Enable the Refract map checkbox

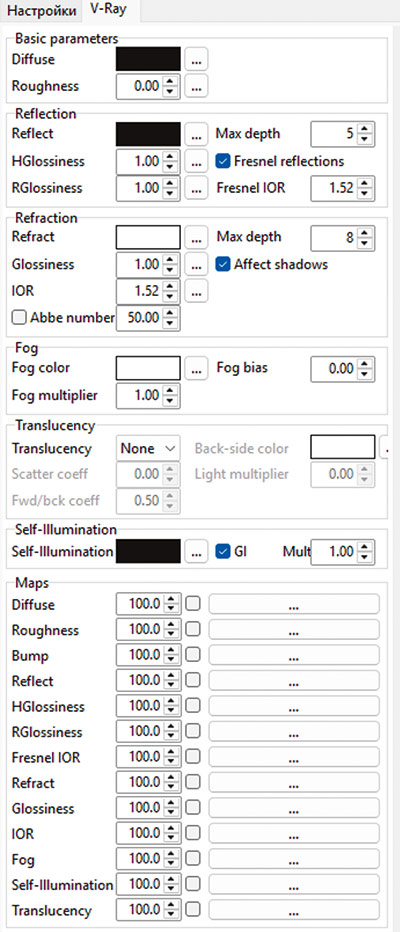pos(193,782)
